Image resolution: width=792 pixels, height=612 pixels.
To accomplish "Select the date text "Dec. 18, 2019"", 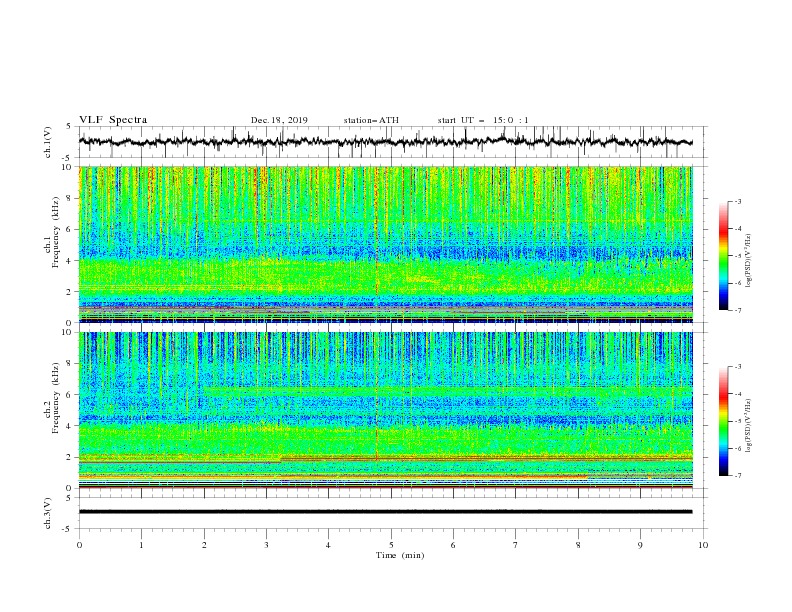I will pos(279,120).
